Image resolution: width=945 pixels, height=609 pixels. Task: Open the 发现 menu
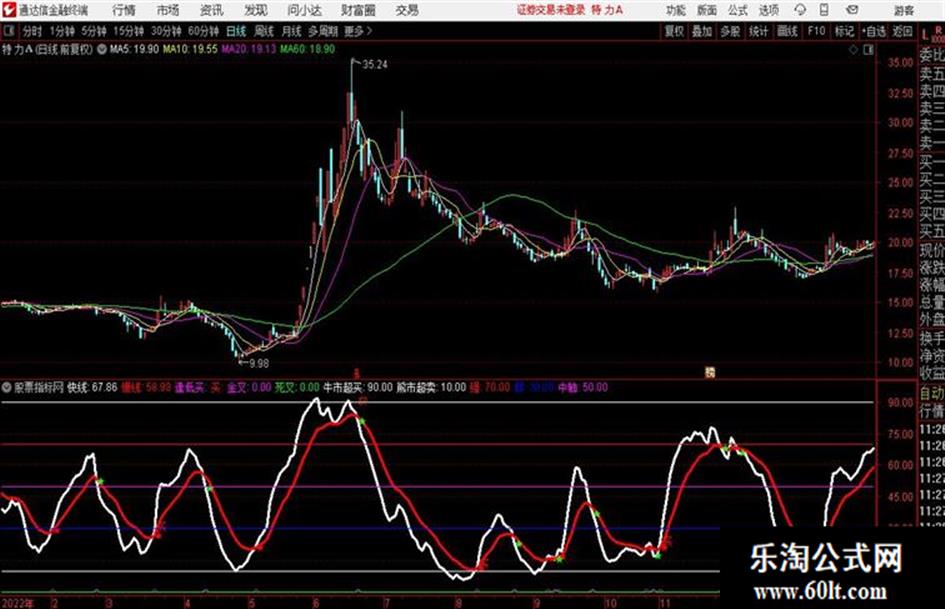click(256, 10)
